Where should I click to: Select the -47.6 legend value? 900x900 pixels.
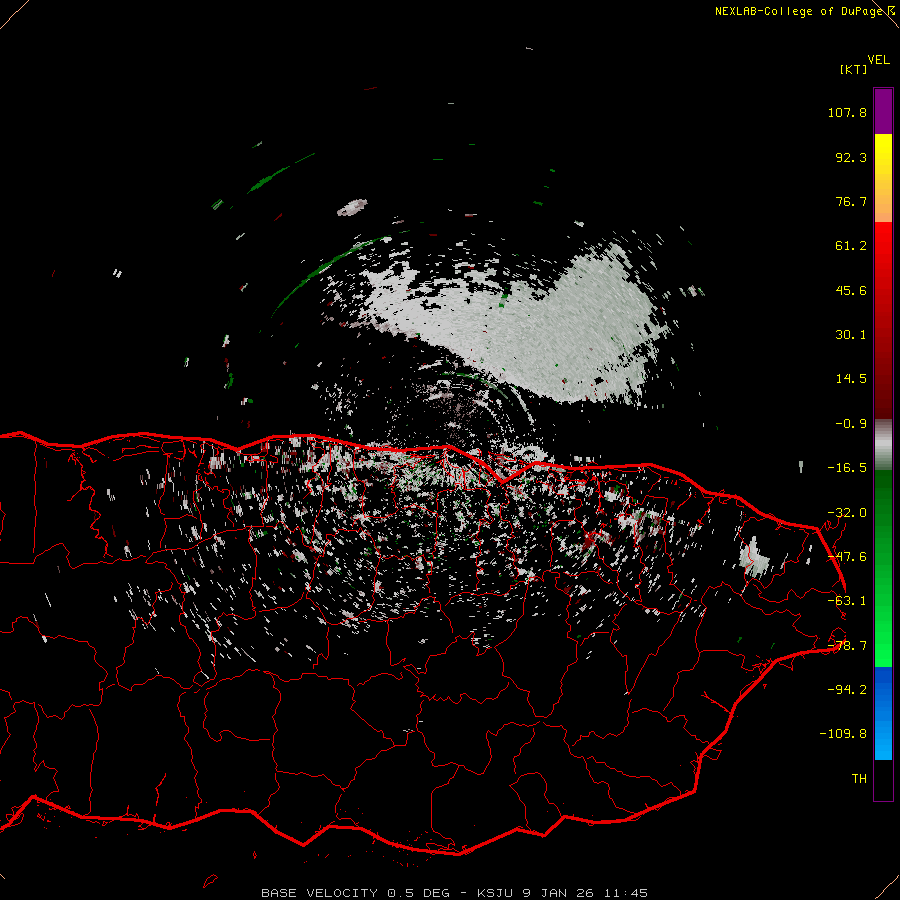tap(847, 557)
